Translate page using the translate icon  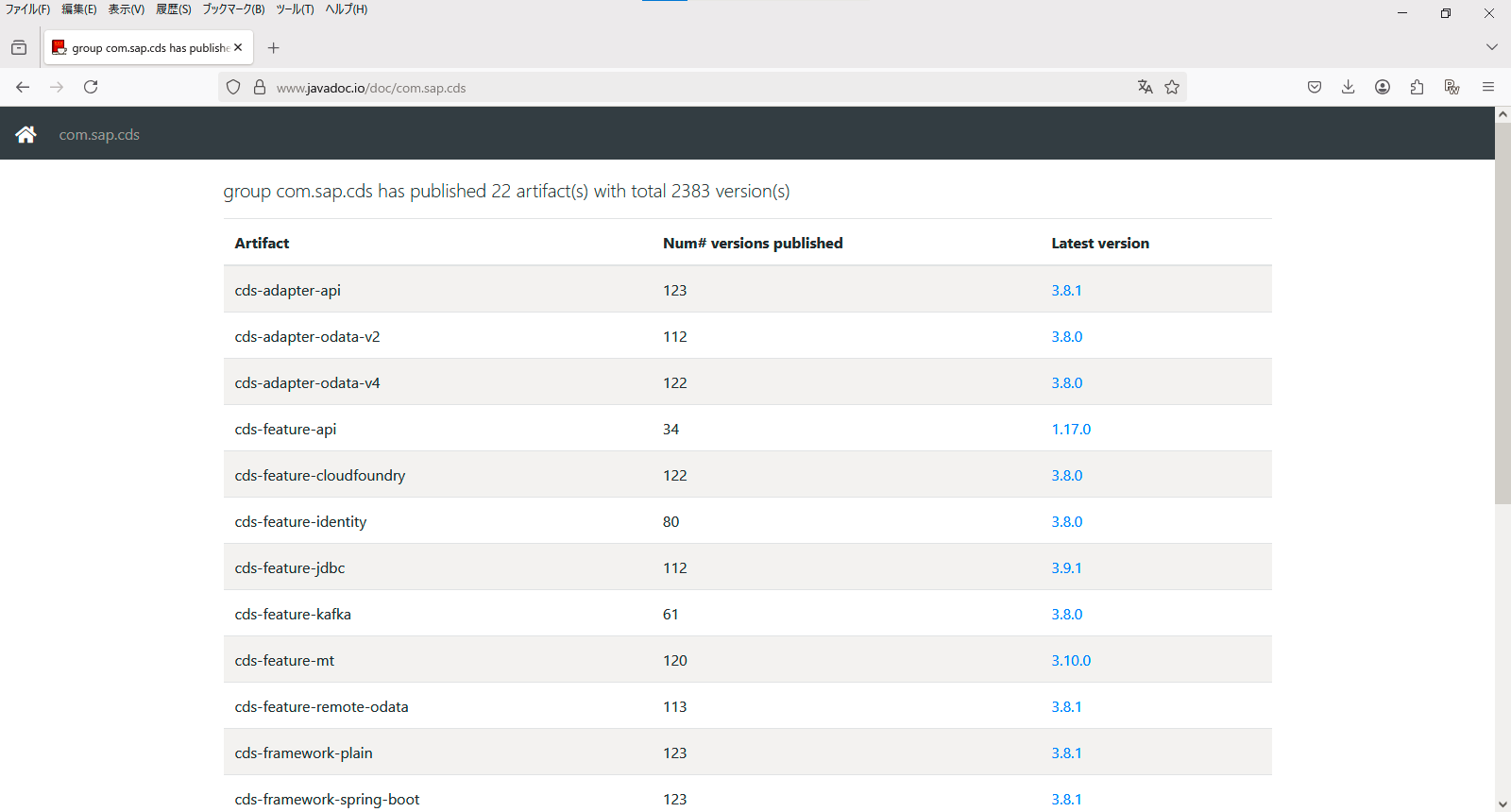point(1146,87)
